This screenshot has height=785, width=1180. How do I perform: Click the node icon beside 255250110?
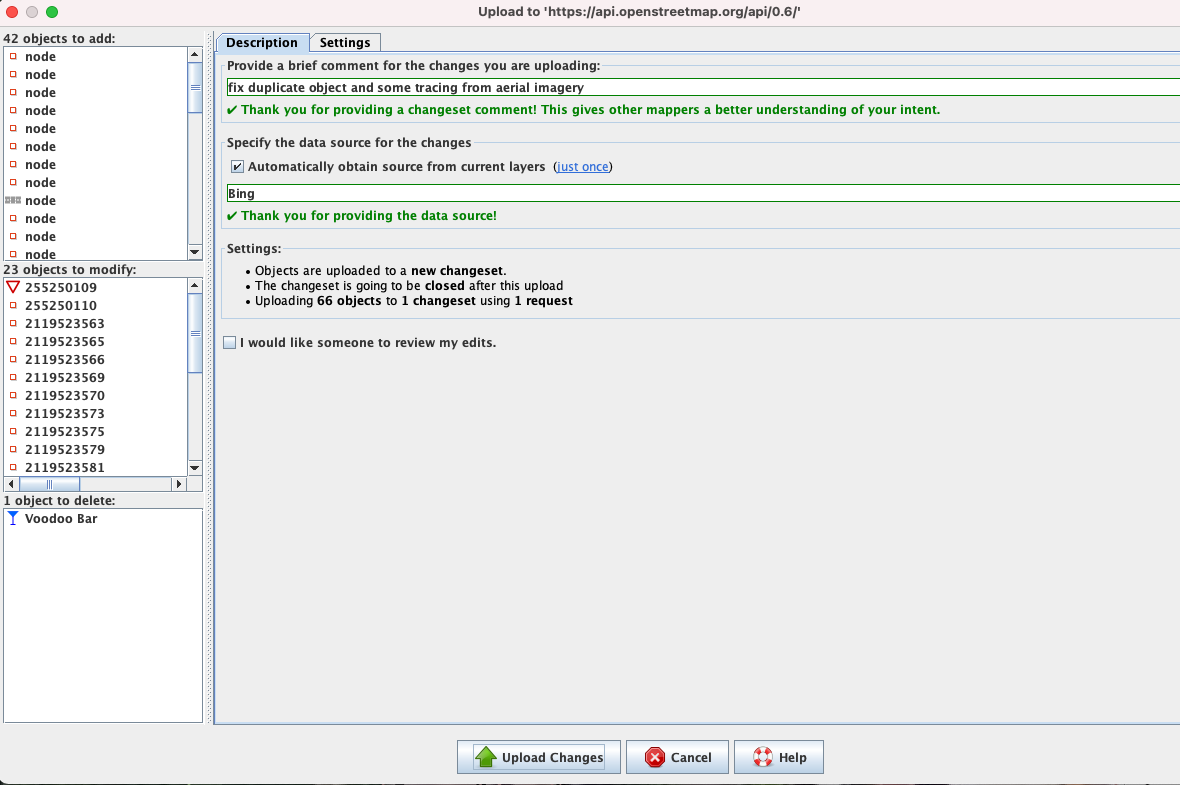click(x=13, y=306)
